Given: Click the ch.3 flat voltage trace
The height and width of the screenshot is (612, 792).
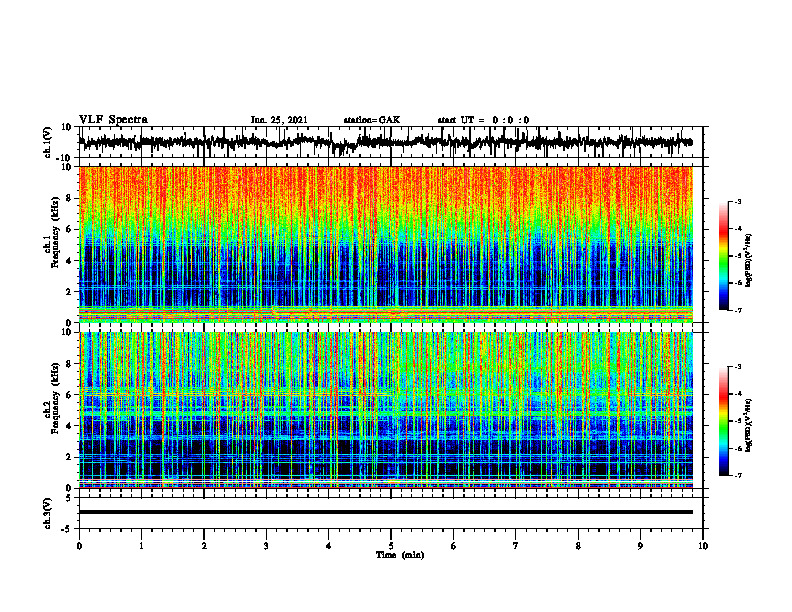Looking at the screenshot, I should (386, 512).
